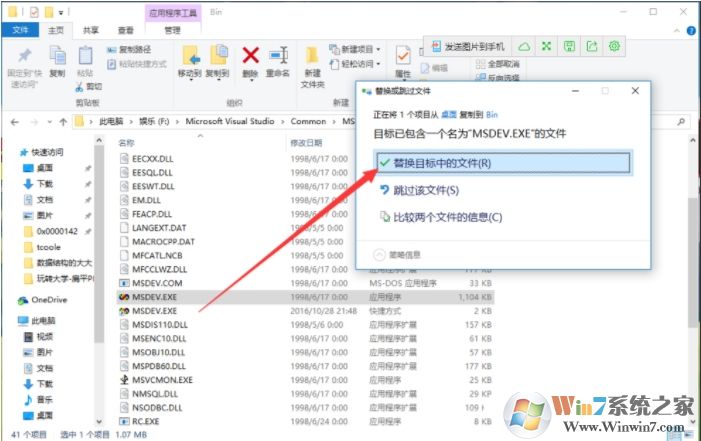
Task: Collapse the ribbon with the chevron
Action: (x=677, y=30)
